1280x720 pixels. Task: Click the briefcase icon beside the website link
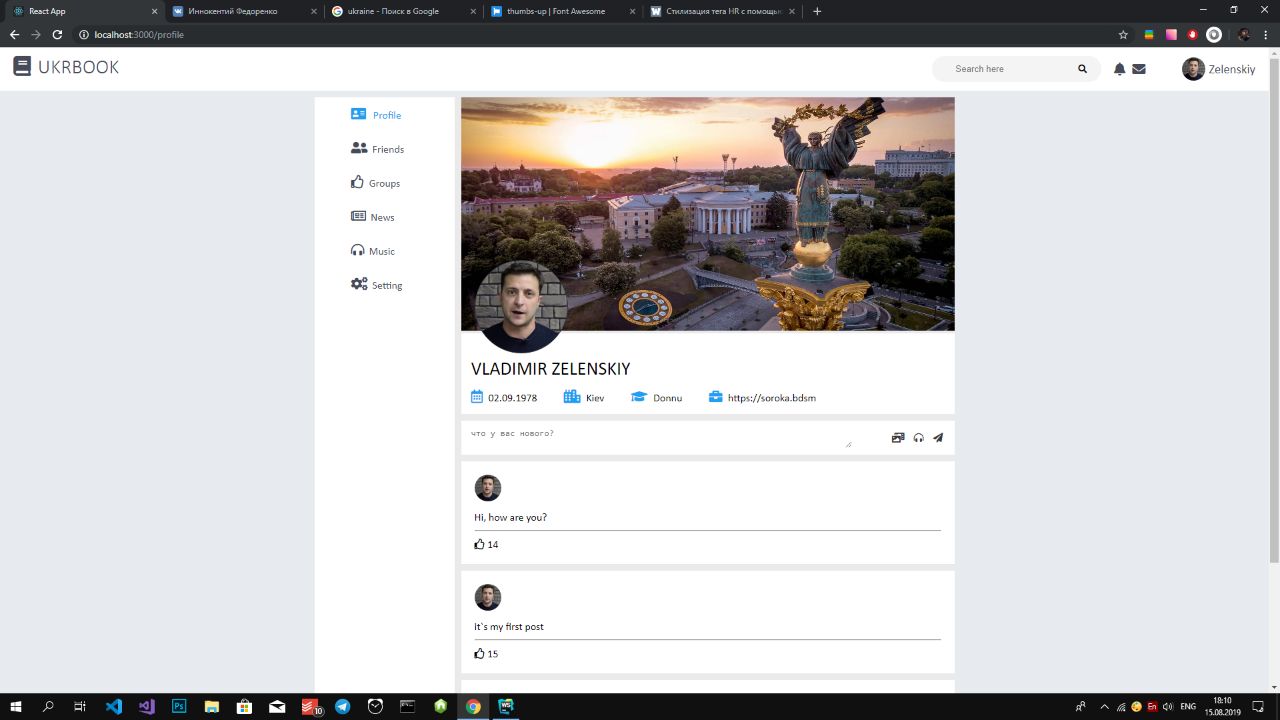[715, 397]
